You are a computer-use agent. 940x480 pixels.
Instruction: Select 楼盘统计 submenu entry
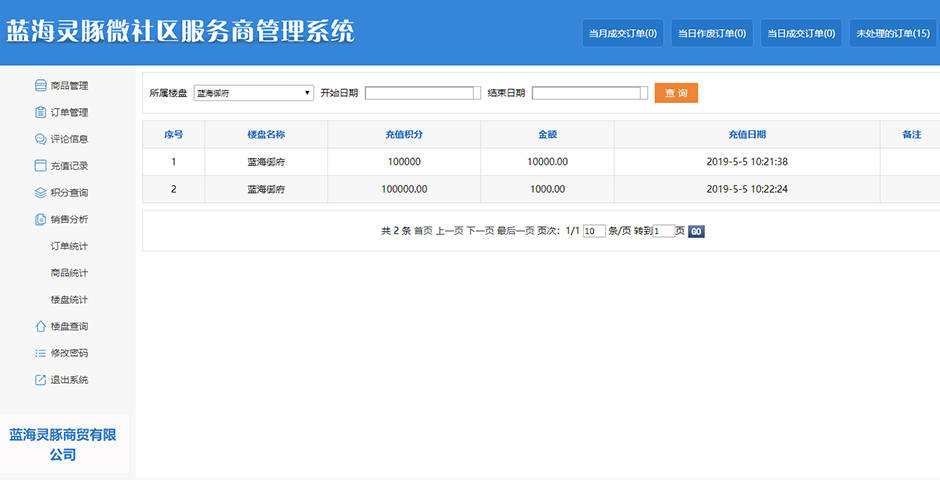click(69, 300)
